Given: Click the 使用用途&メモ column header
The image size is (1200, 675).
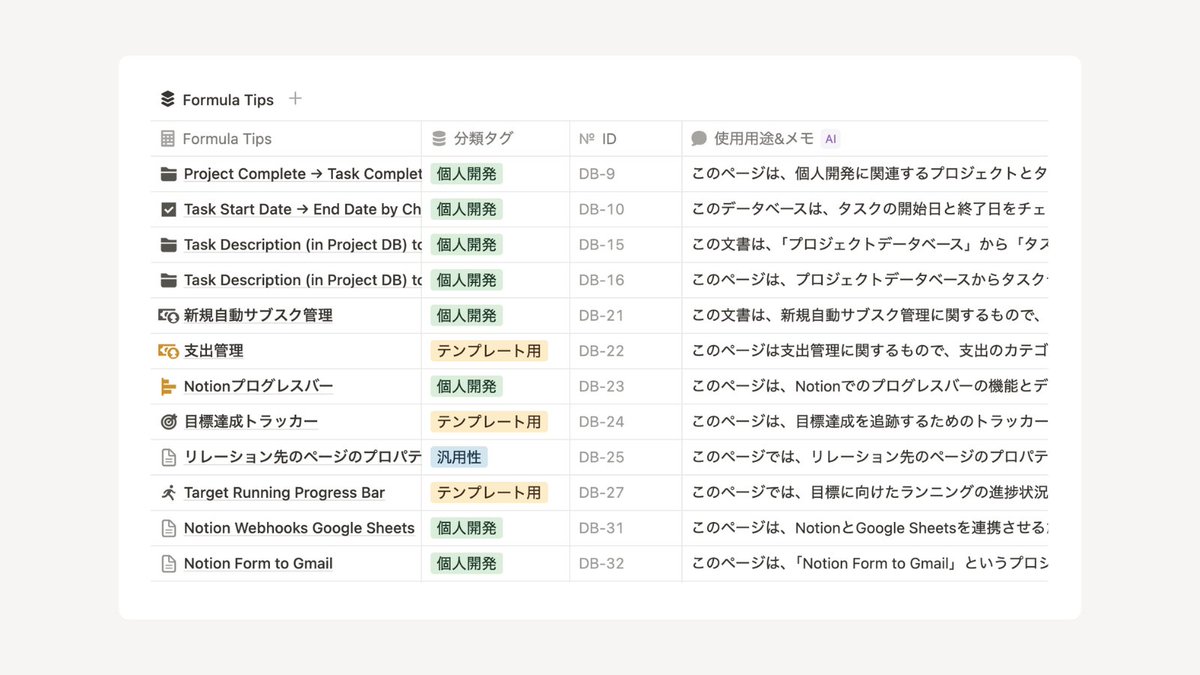Looking at the screenshot, I should (x=865, y=139).
